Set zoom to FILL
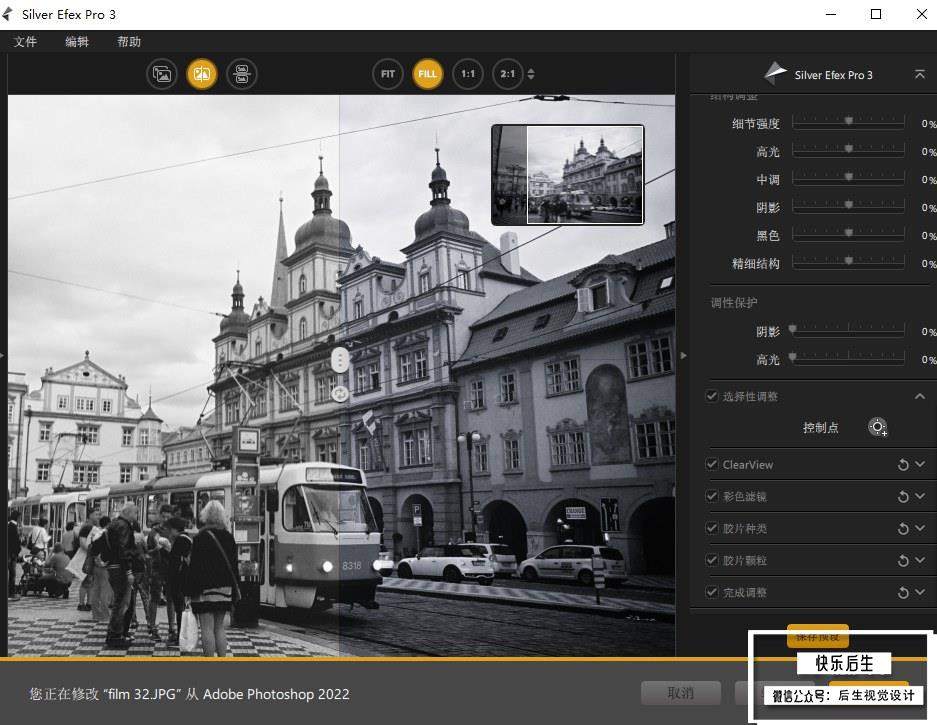The height and width of the screenshot is (725, 937). click(x=427, y=74)
